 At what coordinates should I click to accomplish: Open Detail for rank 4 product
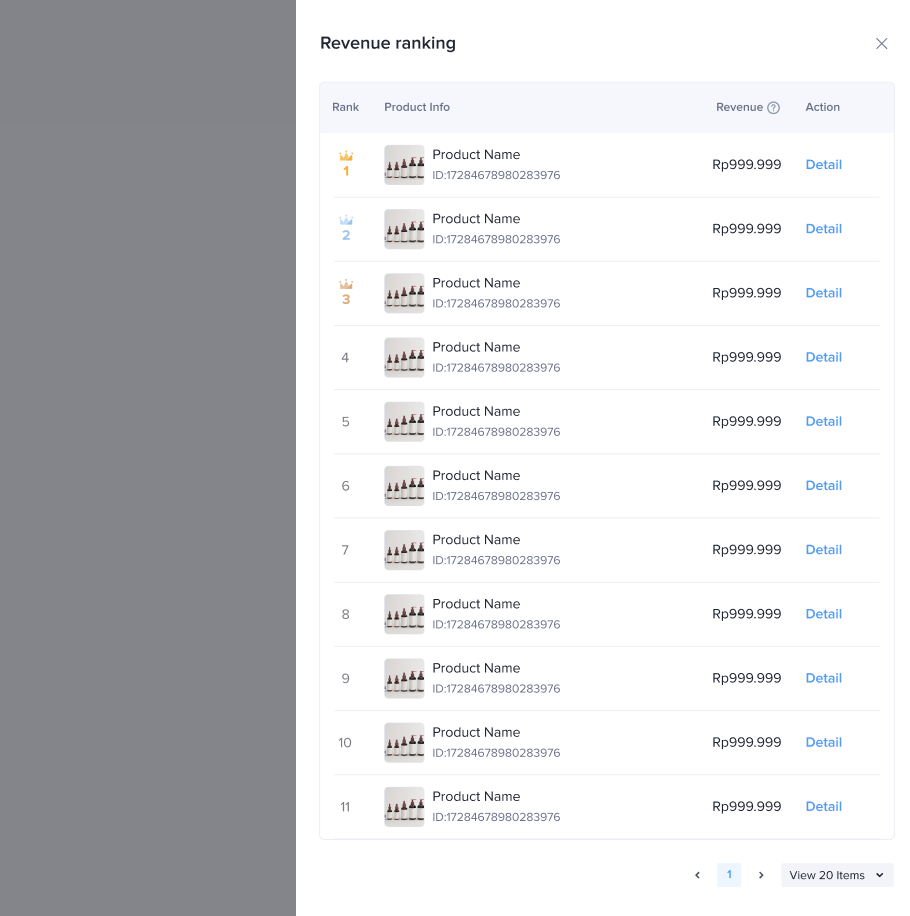click(823, 357)
